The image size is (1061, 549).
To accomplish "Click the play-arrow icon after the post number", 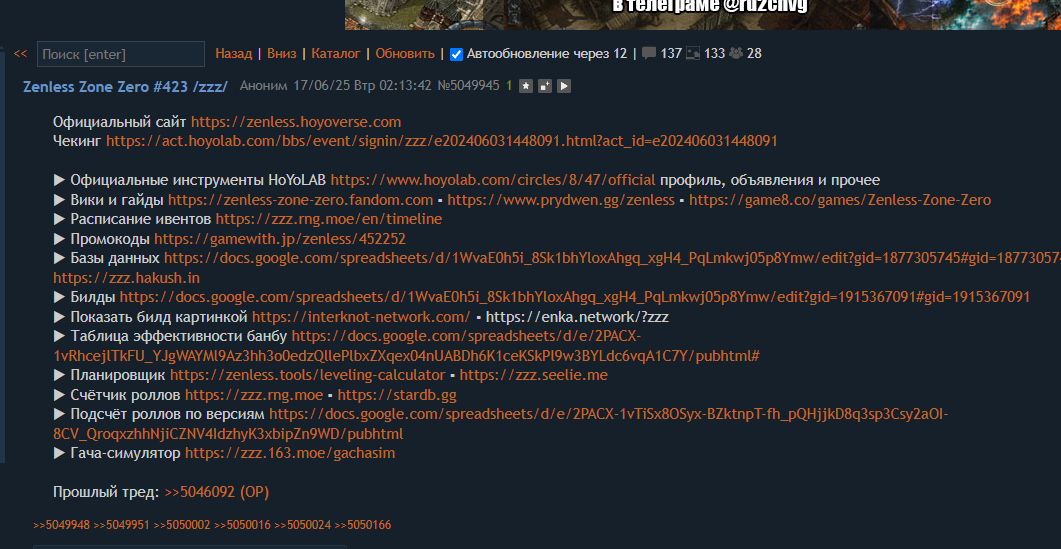I will 563,86.
